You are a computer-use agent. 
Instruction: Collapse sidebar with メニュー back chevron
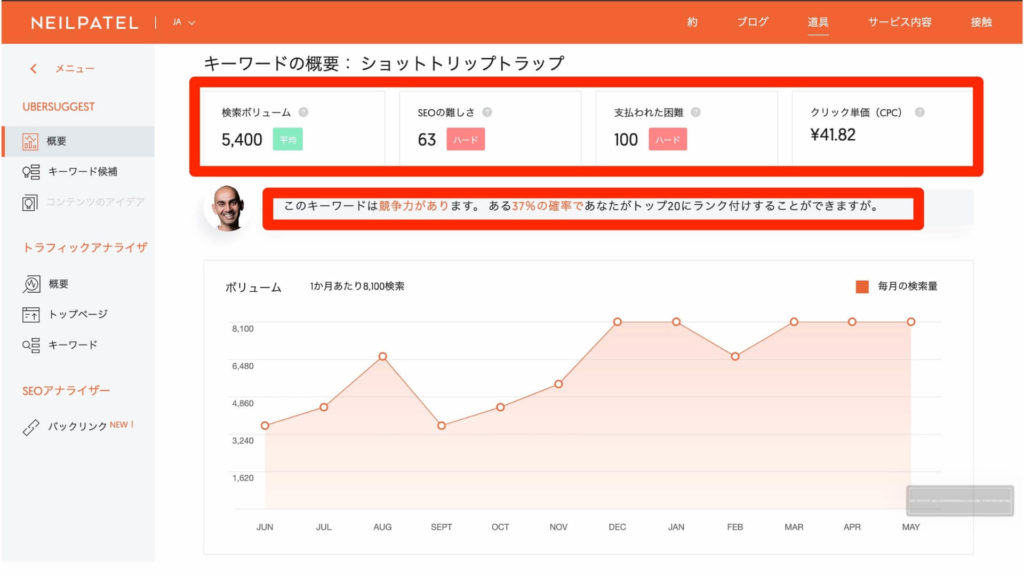[x=33, y=69]
